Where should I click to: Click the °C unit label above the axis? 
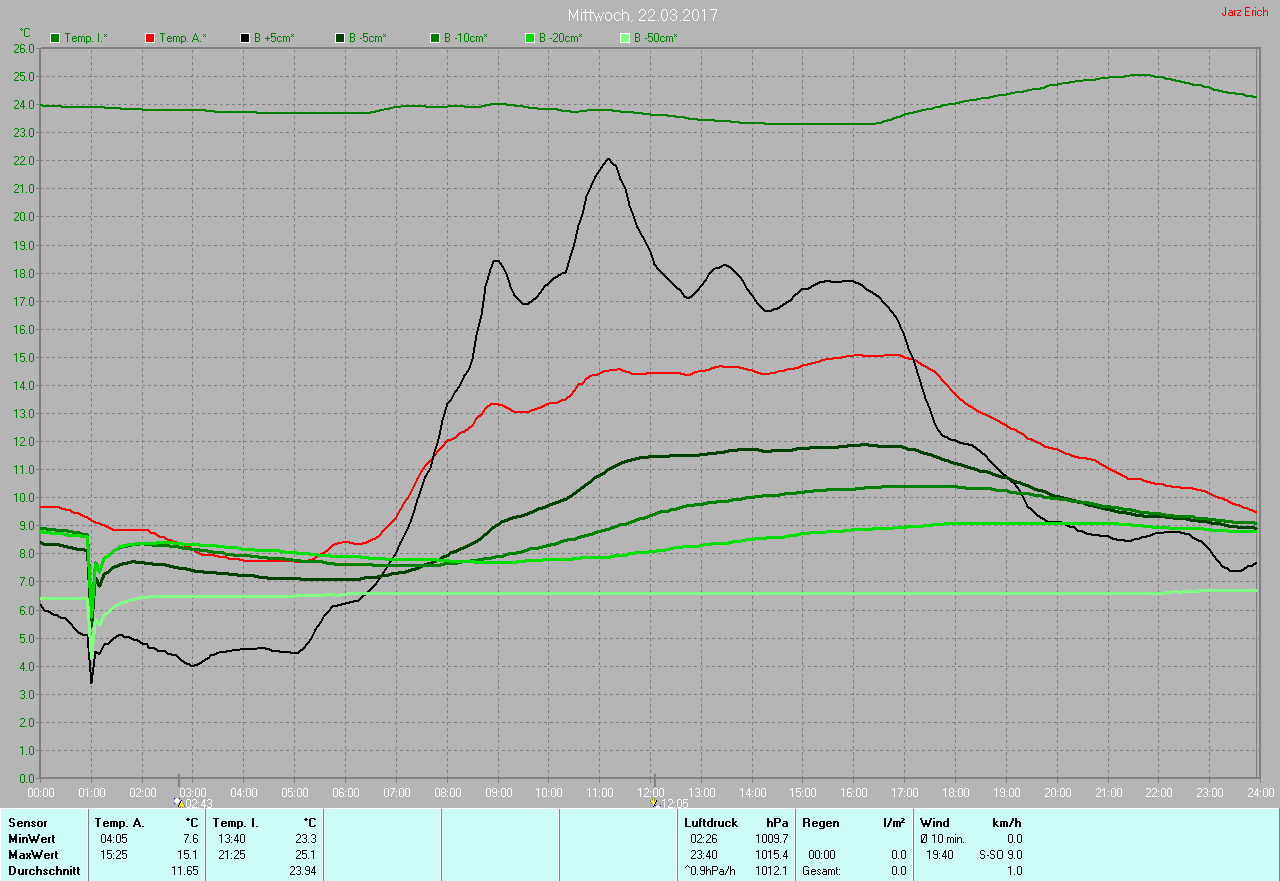click(x=25, y=33)
